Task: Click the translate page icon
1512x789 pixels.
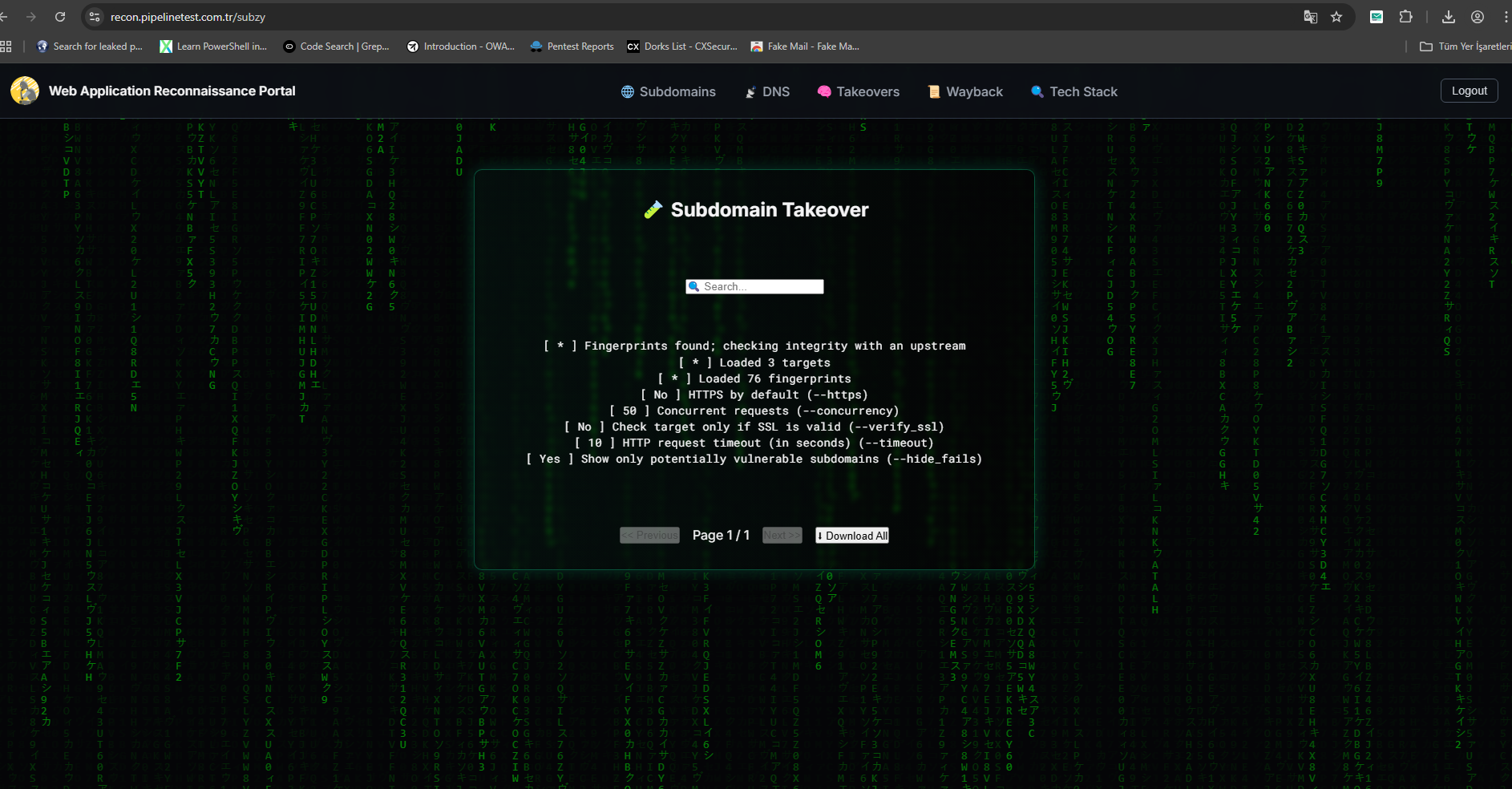Action: point(1311,16)
